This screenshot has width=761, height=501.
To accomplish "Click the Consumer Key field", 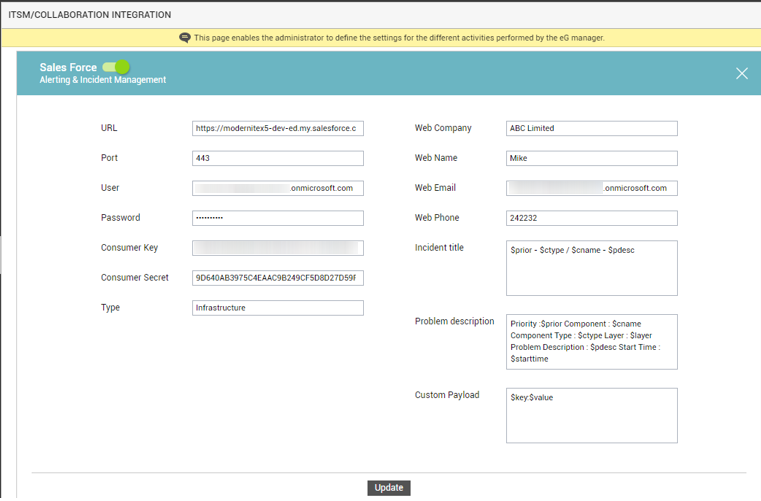I will click(x=278, y=248).
